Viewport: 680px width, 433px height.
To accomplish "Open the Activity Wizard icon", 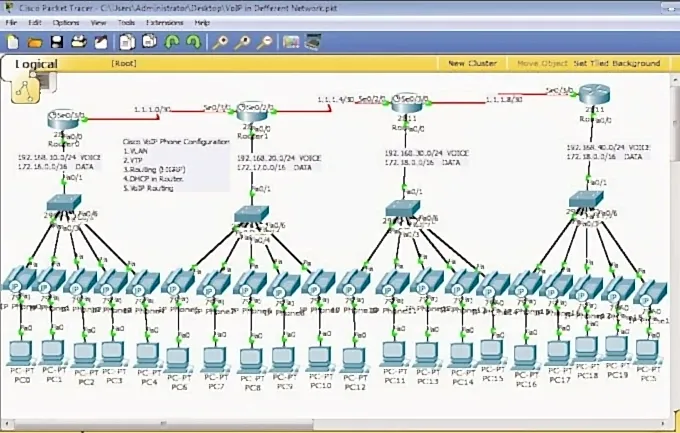I will click(x=101, y=42).
